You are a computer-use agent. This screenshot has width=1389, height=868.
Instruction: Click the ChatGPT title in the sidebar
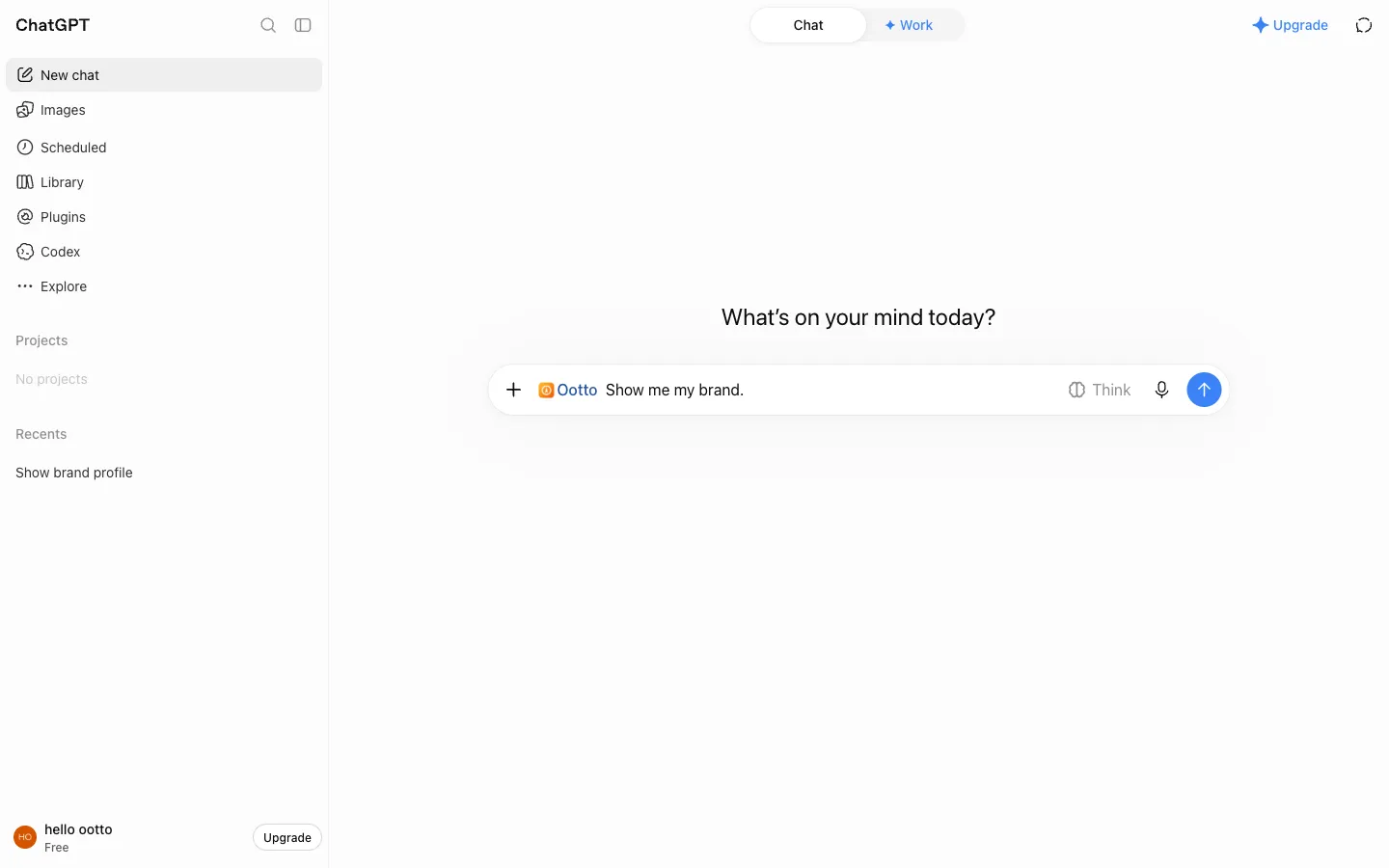(x=53, y=25)
